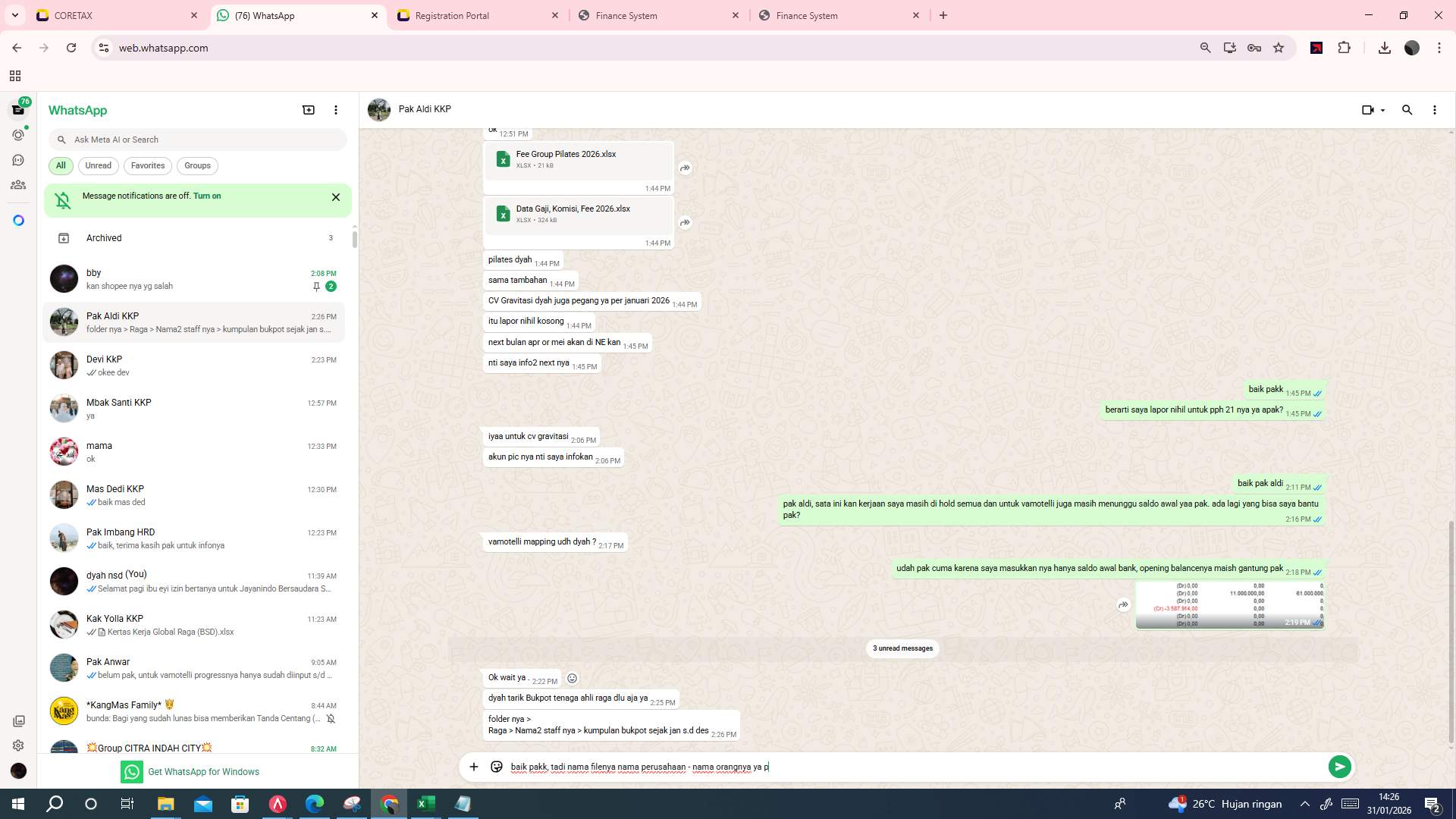Viewport: 1456px width, 819px height.
Task: Enable the Favorites chat filter
Action: tap(148, 165)
